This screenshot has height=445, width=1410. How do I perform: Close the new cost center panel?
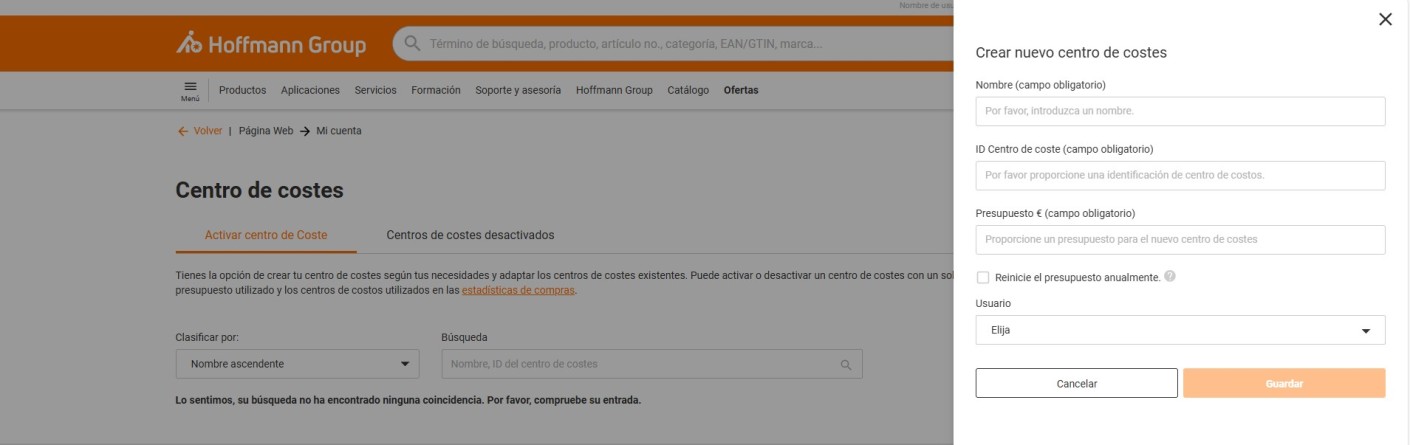point(1385,19)
